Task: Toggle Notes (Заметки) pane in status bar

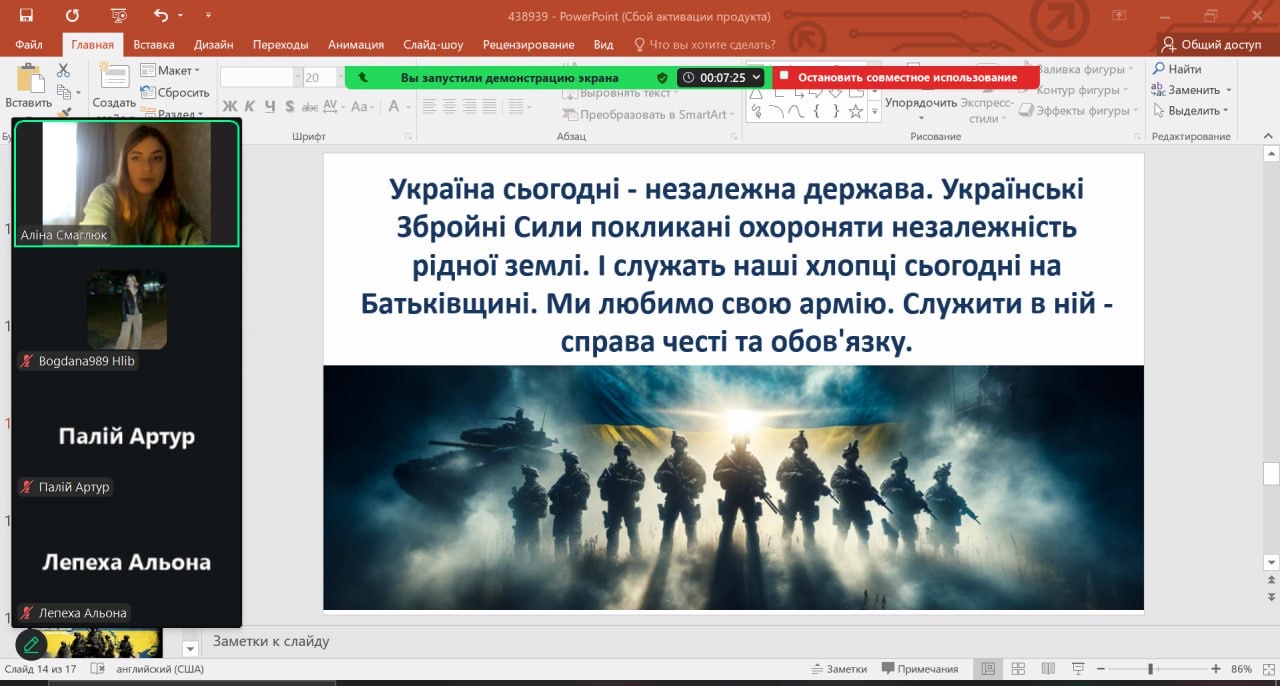Action: click(838, 668)
